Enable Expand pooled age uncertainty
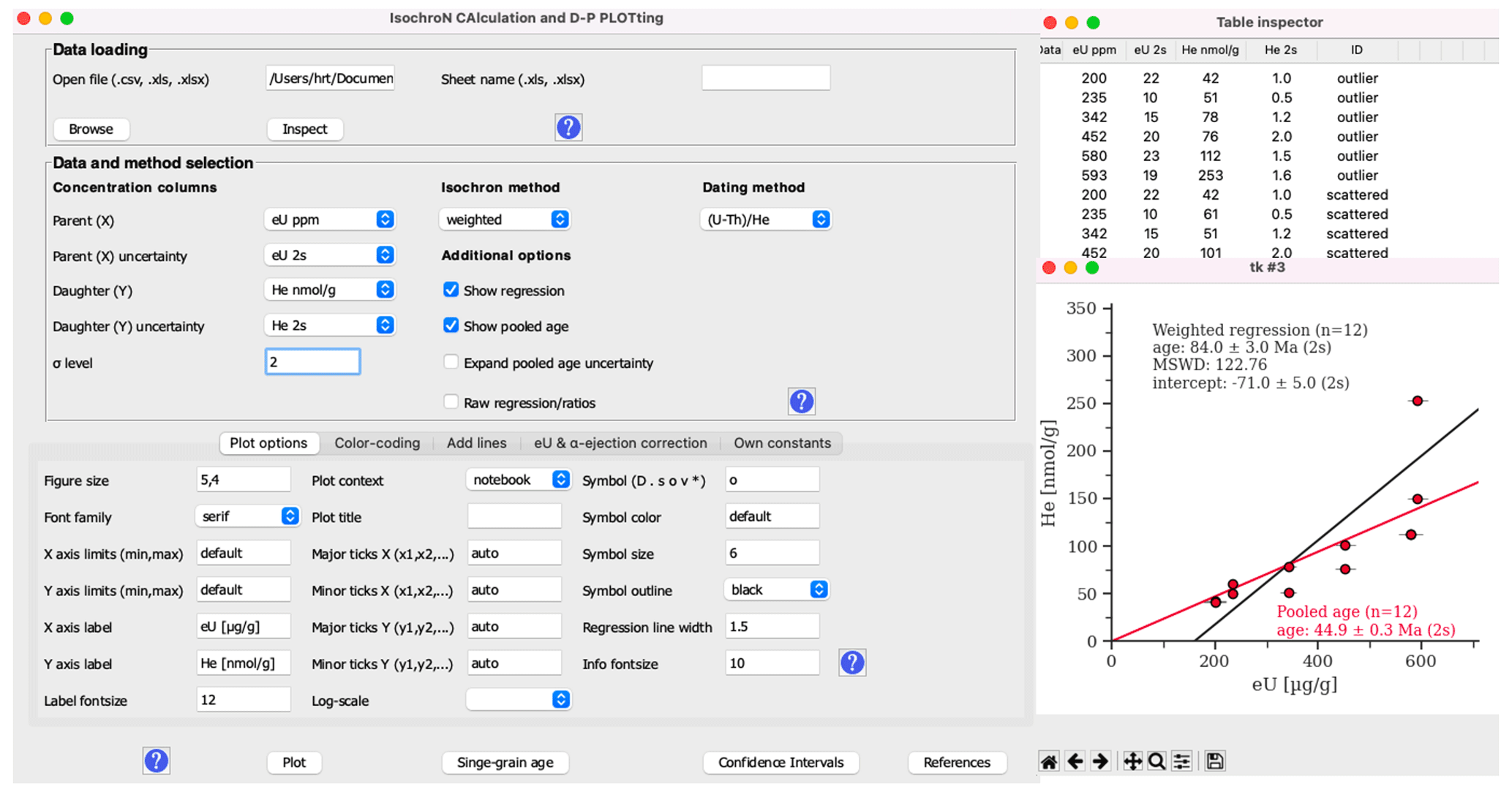 pos(451,362)
